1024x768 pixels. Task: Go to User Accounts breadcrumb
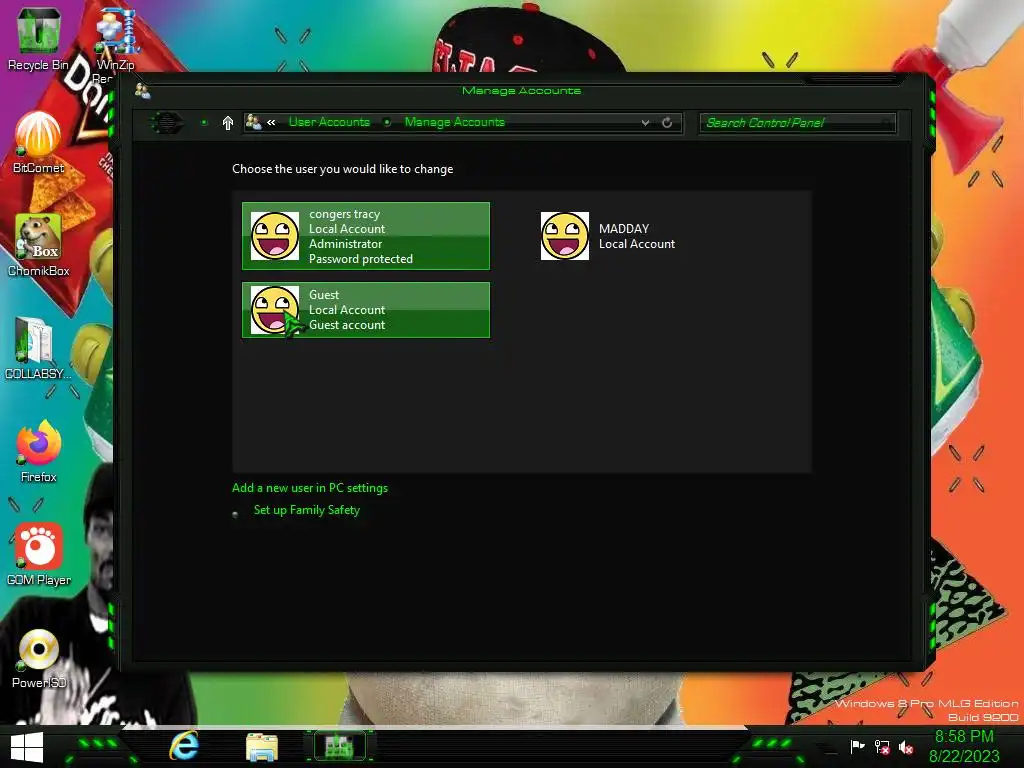329,122
